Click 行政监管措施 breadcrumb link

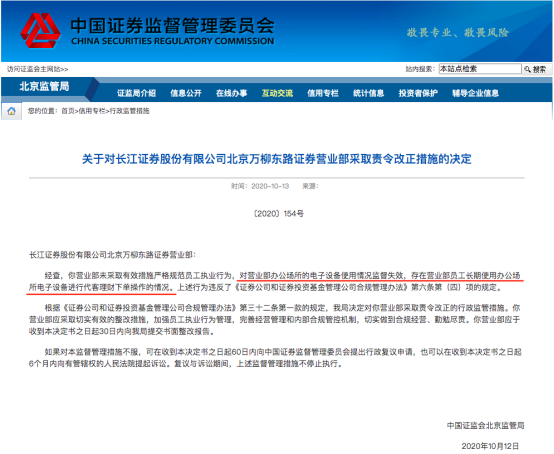coord(129,111)
